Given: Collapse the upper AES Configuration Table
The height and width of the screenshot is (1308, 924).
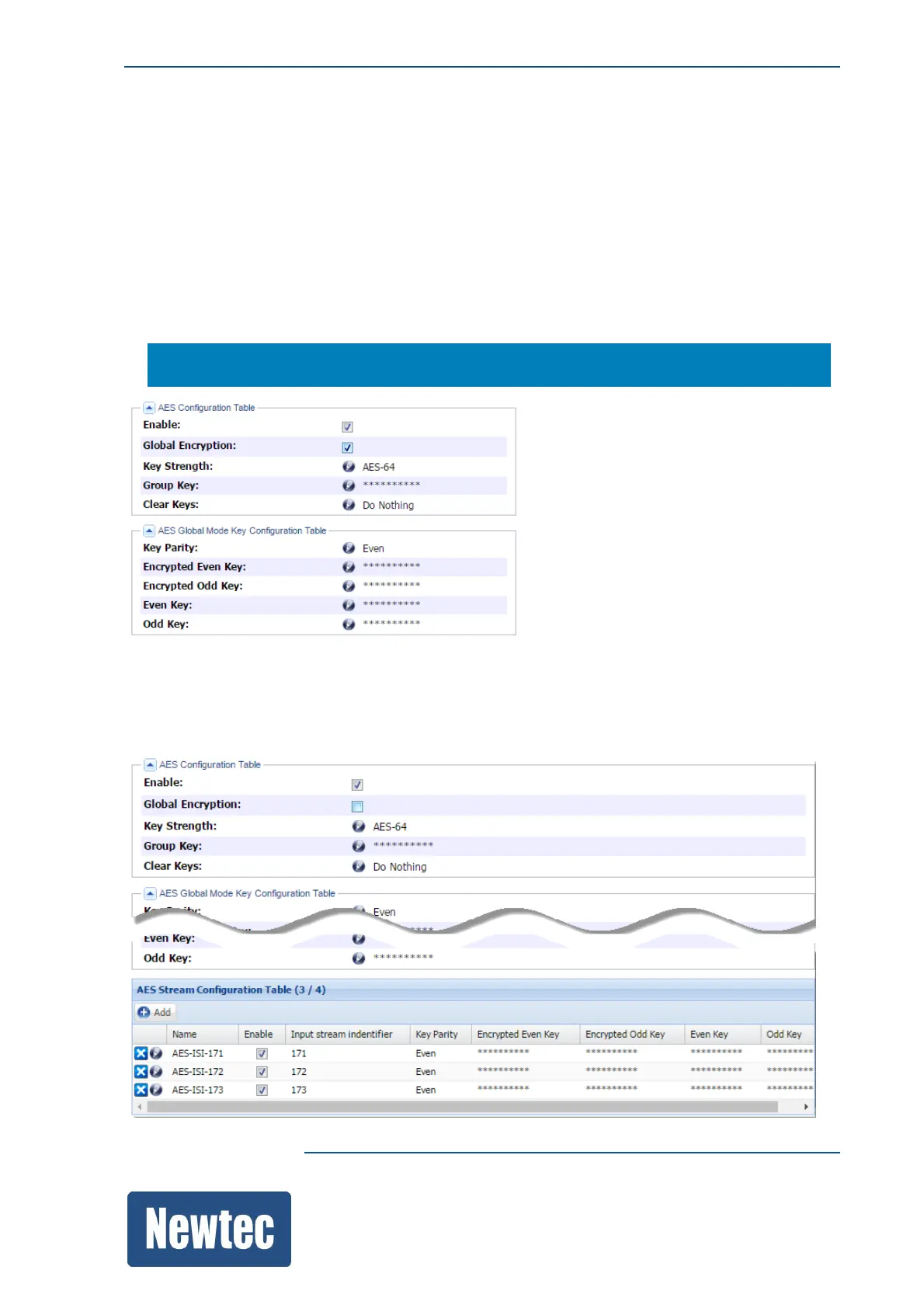Looking at the screenshot, I should tap(149, 408).
